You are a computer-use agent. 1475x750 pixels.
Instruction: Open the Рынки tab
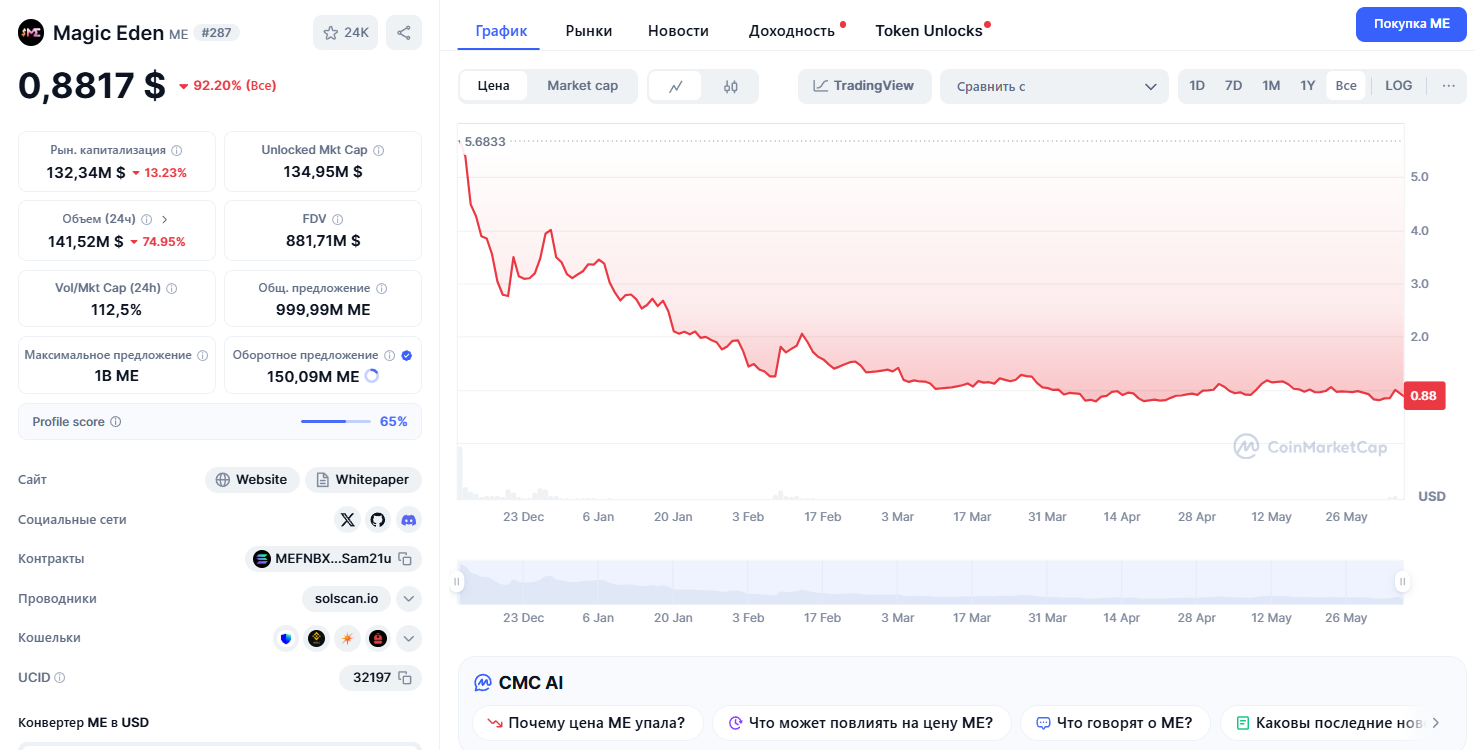pyautogui.click(x=589, y=31)
